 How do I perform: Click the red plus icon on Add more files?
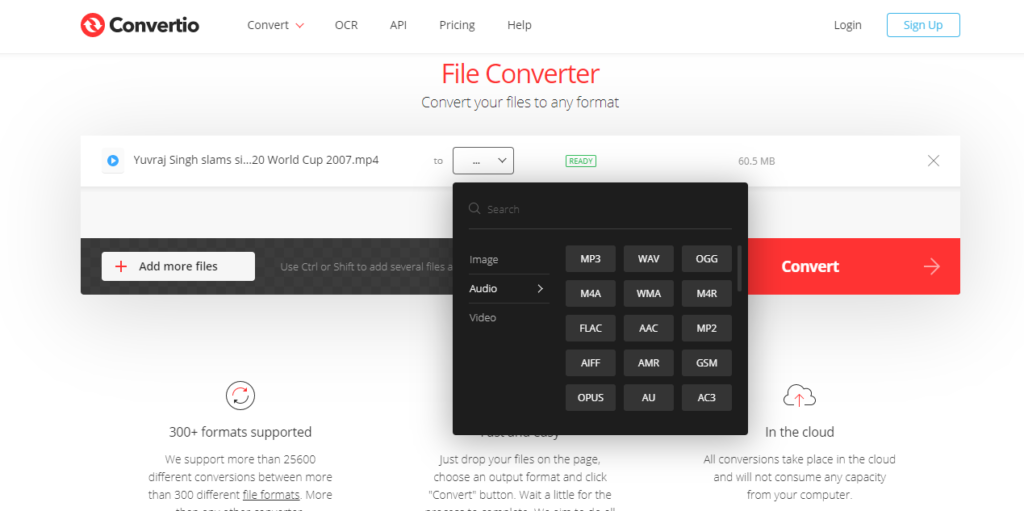121,267
